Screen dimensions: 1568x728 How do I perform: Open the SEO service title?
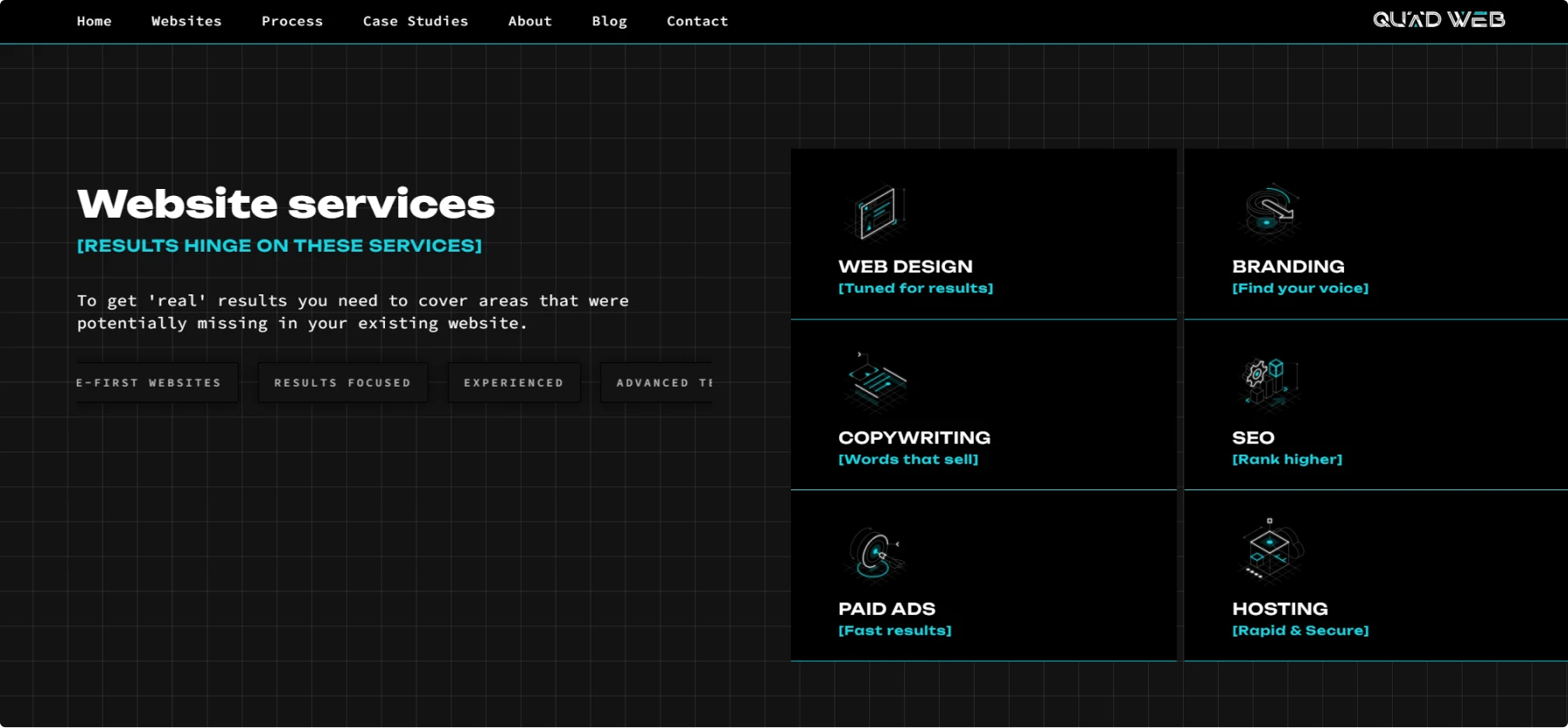[x=1253, y=438]
